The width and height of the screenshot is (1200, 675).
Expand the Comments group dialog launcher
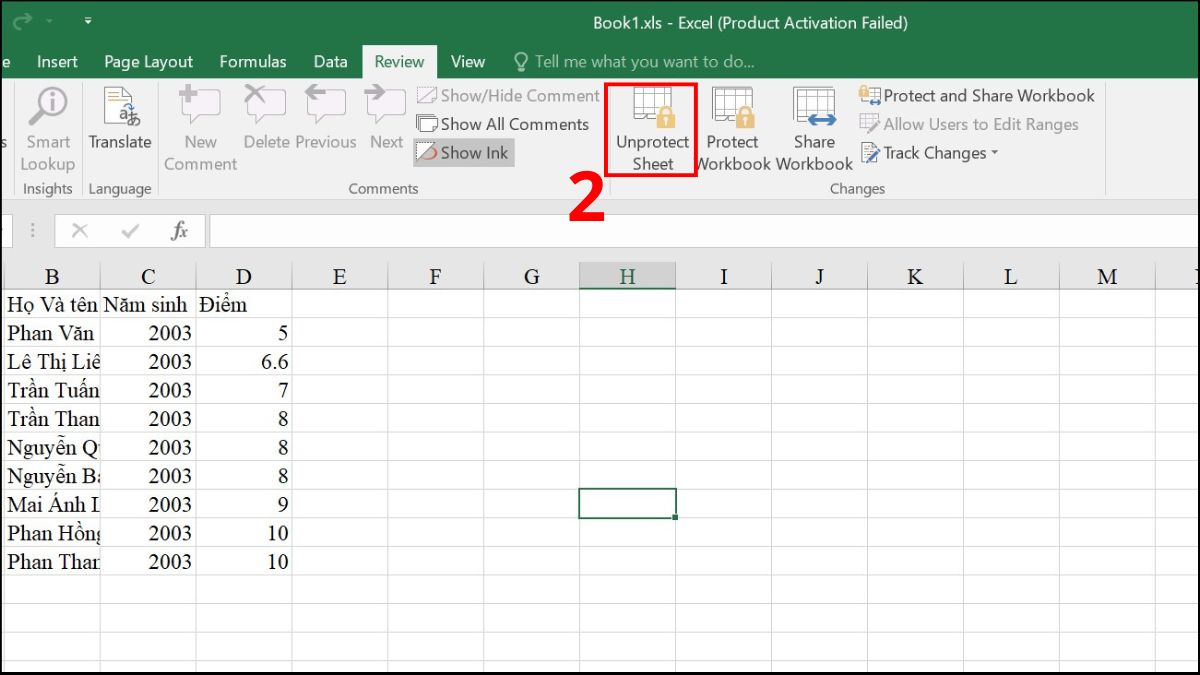click(x=383, y=188)
